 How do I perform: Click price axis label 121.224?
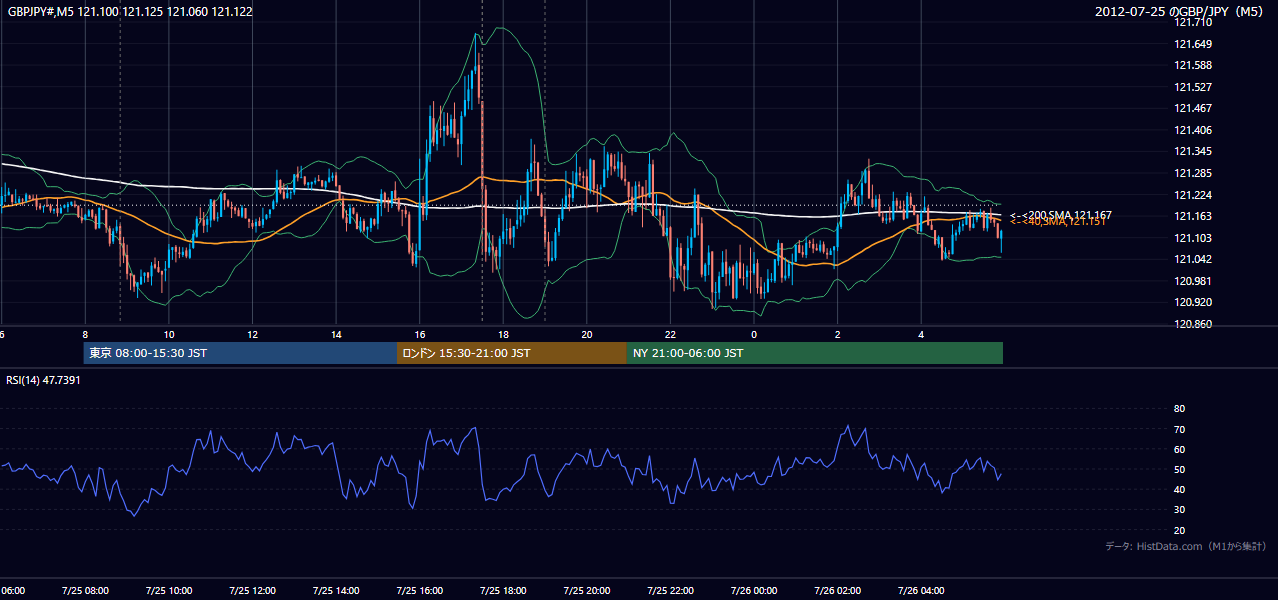1194,195
